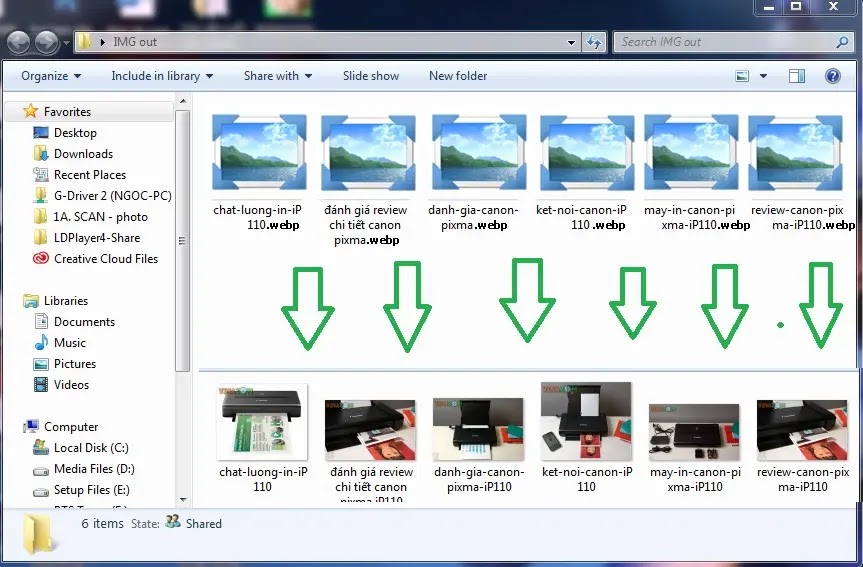This screenshot has width=863, height=567.
Task: Select the ket-noi-canon-iP110 thumbnail
Action: click(x=586, y=421)
